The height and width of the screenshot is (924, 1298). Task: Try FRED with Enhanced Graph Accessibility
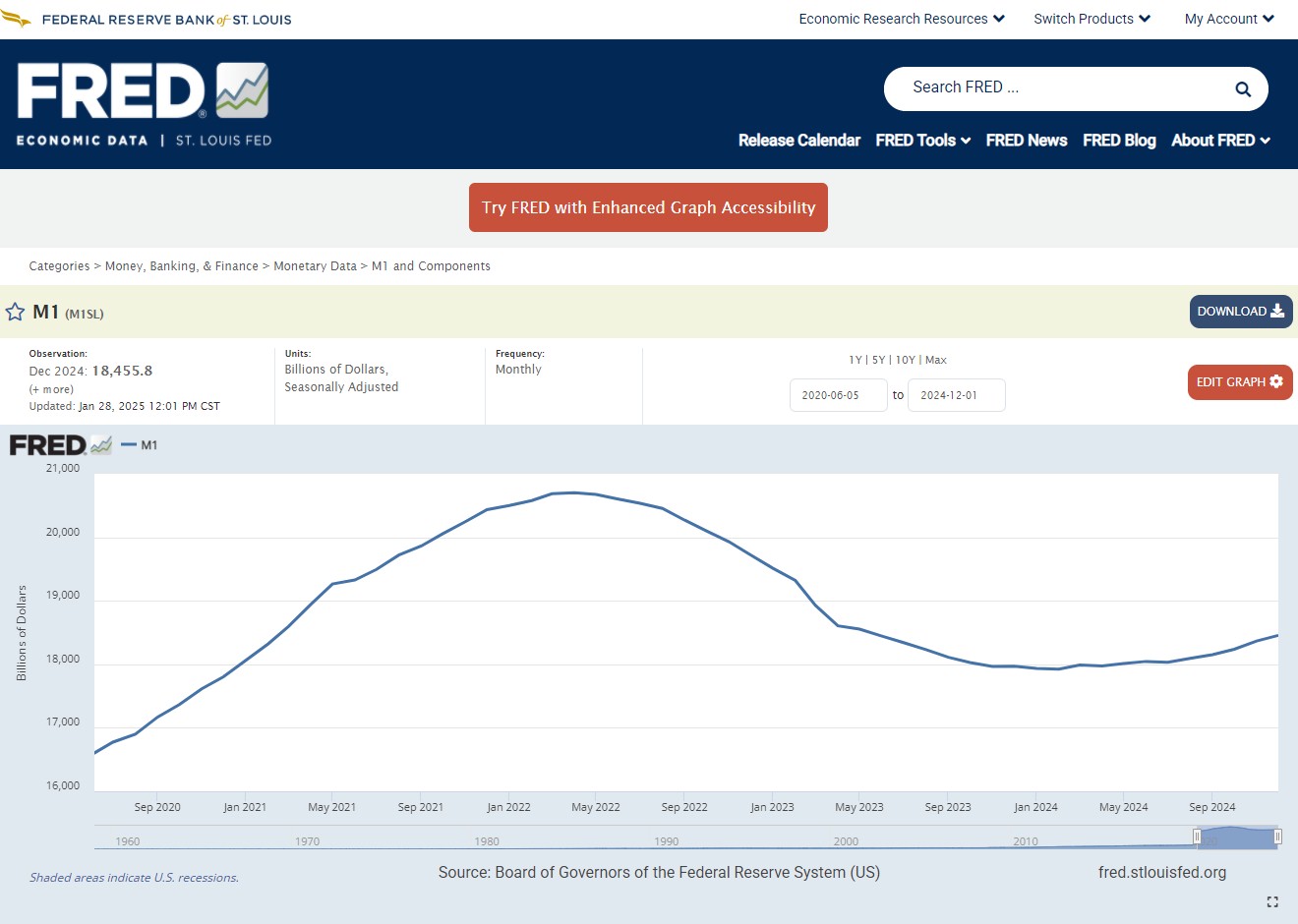point(648,207)
